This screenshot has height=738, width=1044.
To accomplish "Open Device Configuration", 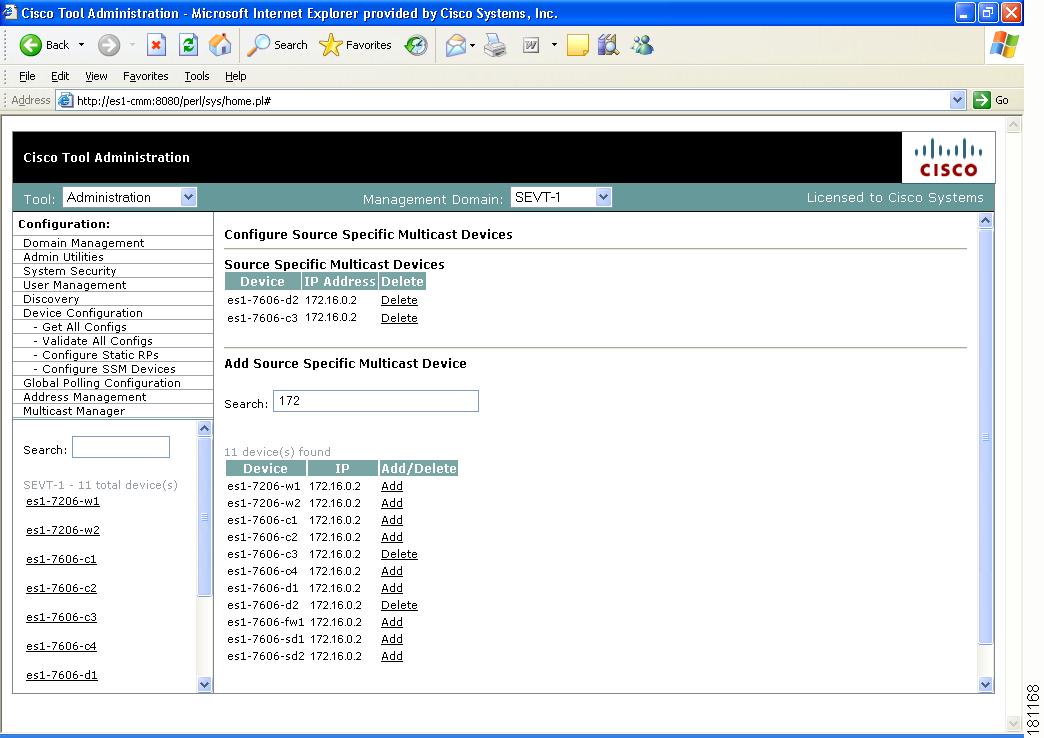I will pyautogui.click(x=83, y=313).
